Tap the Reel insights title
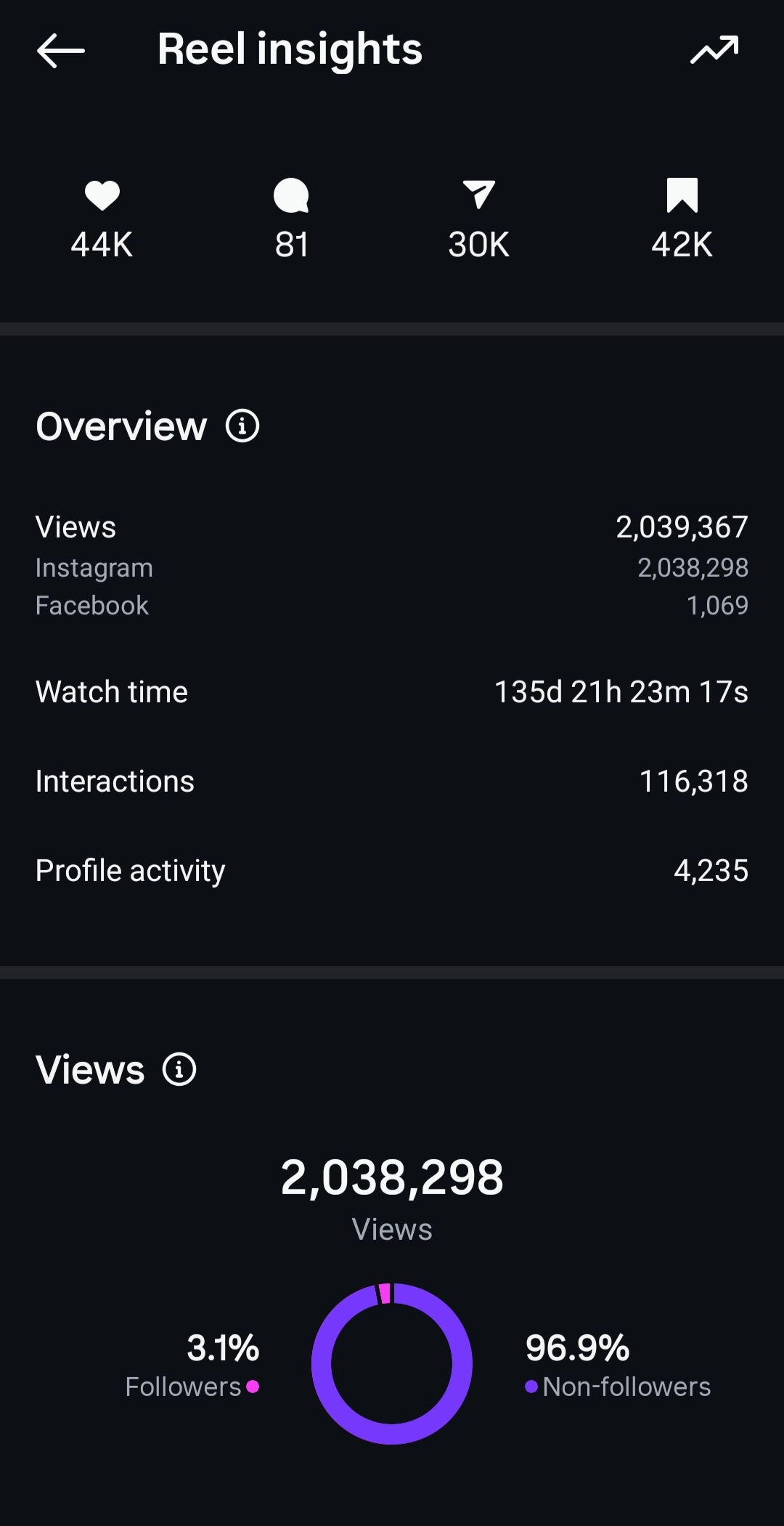This screenshot has height=1526, width=784. click(x=290, y=49)
